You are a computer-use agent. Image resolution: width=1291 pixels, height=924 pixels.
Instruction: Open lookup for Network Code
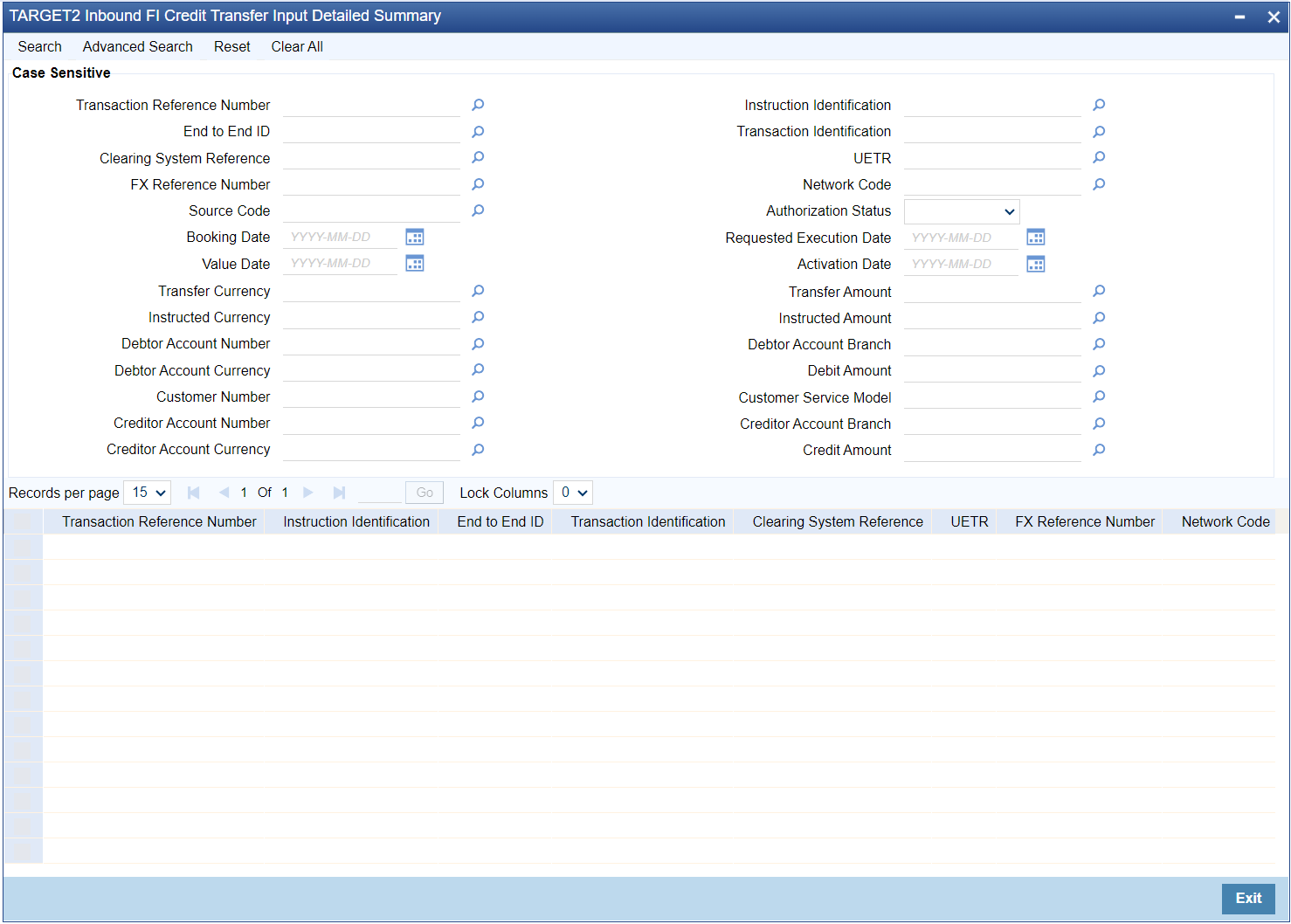tap(1099, 184)
